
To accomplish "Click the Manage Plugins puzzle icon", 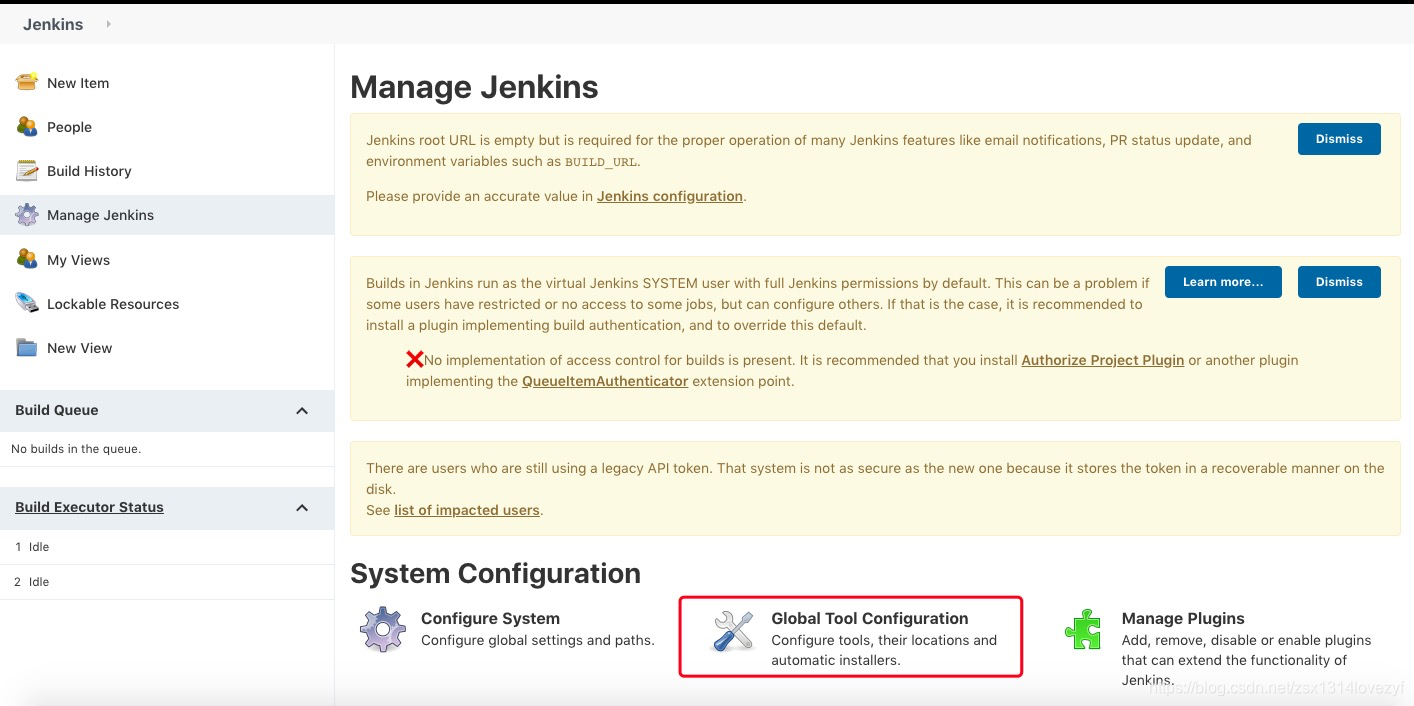I will coord(1083,630).
